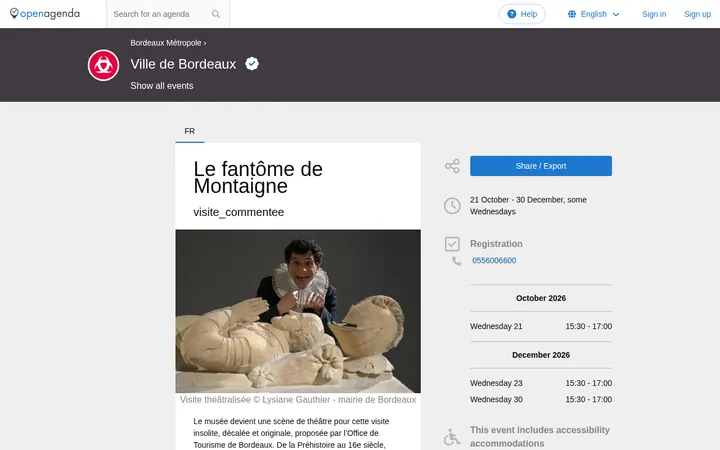Click the October 2026 month header

tap(541, 298)
